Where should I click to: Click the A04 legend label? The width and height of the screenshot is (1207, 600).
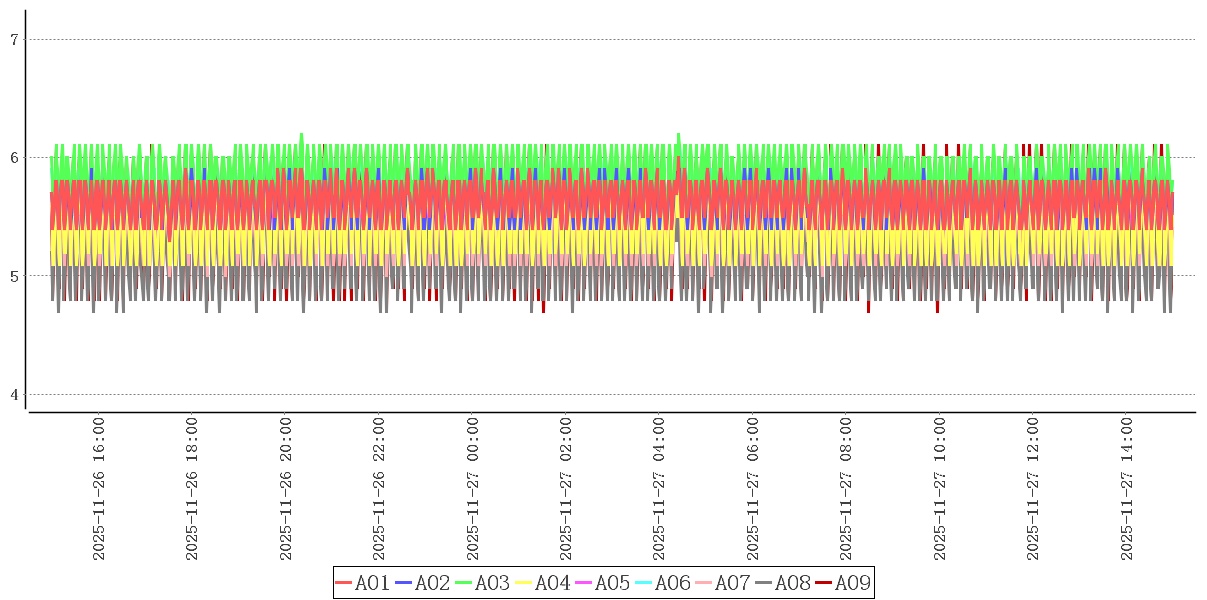click(552, 583)
